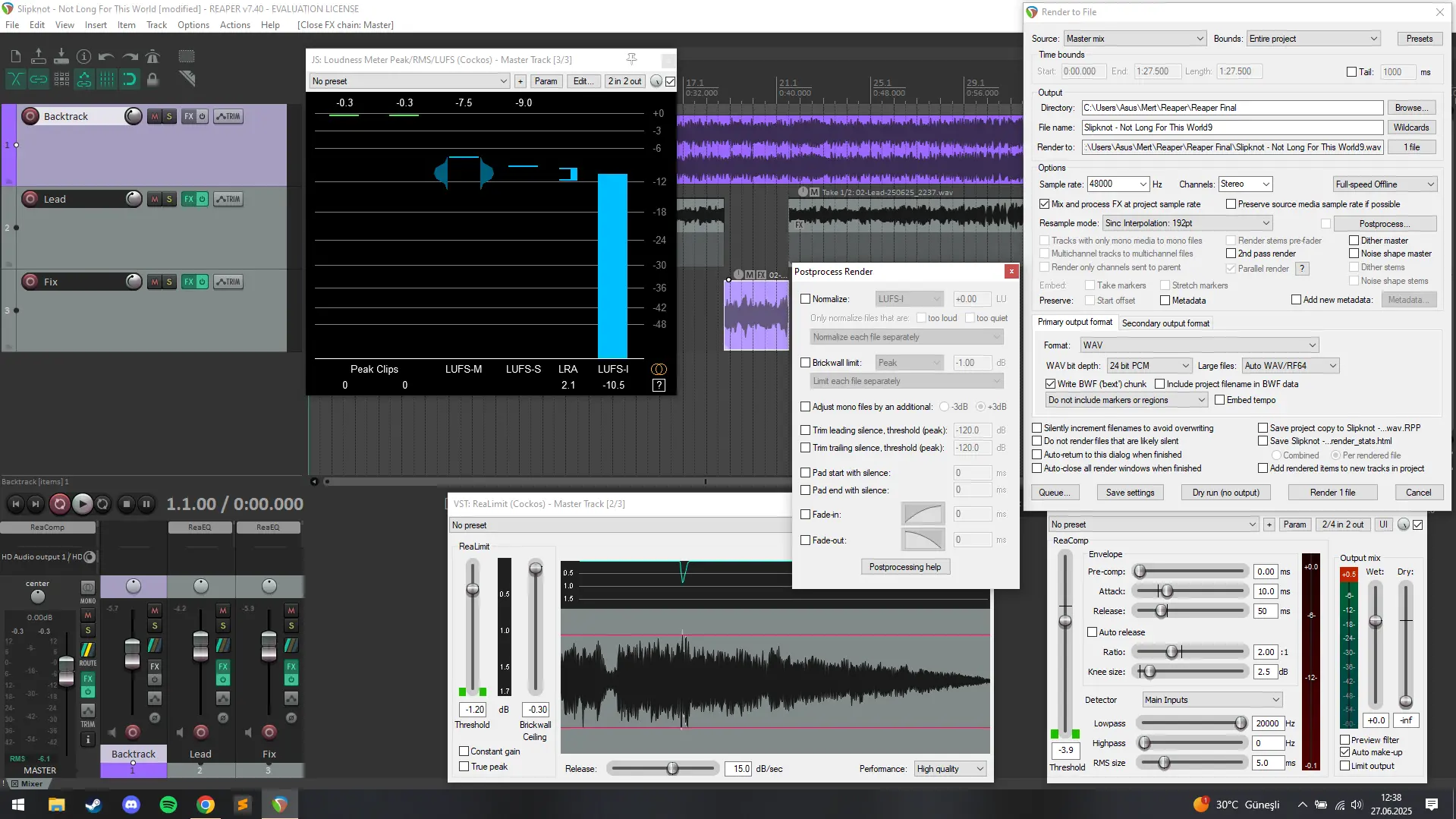Switch to Secondary output format tab
Viewport: 1456px width, 819px height.
click(1165, 323)
